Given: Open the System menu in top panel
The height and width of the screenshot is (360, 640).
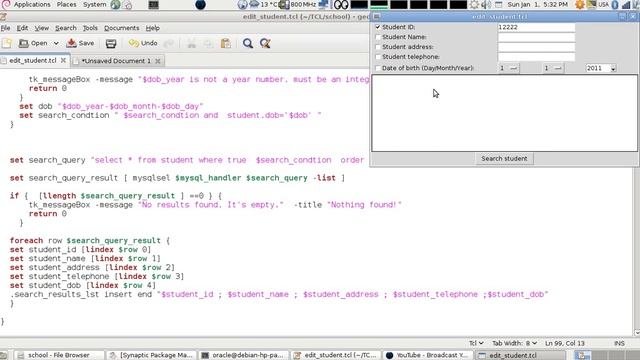Looking at the screenshot, I should pyautogui.click(x=94, y=4).
